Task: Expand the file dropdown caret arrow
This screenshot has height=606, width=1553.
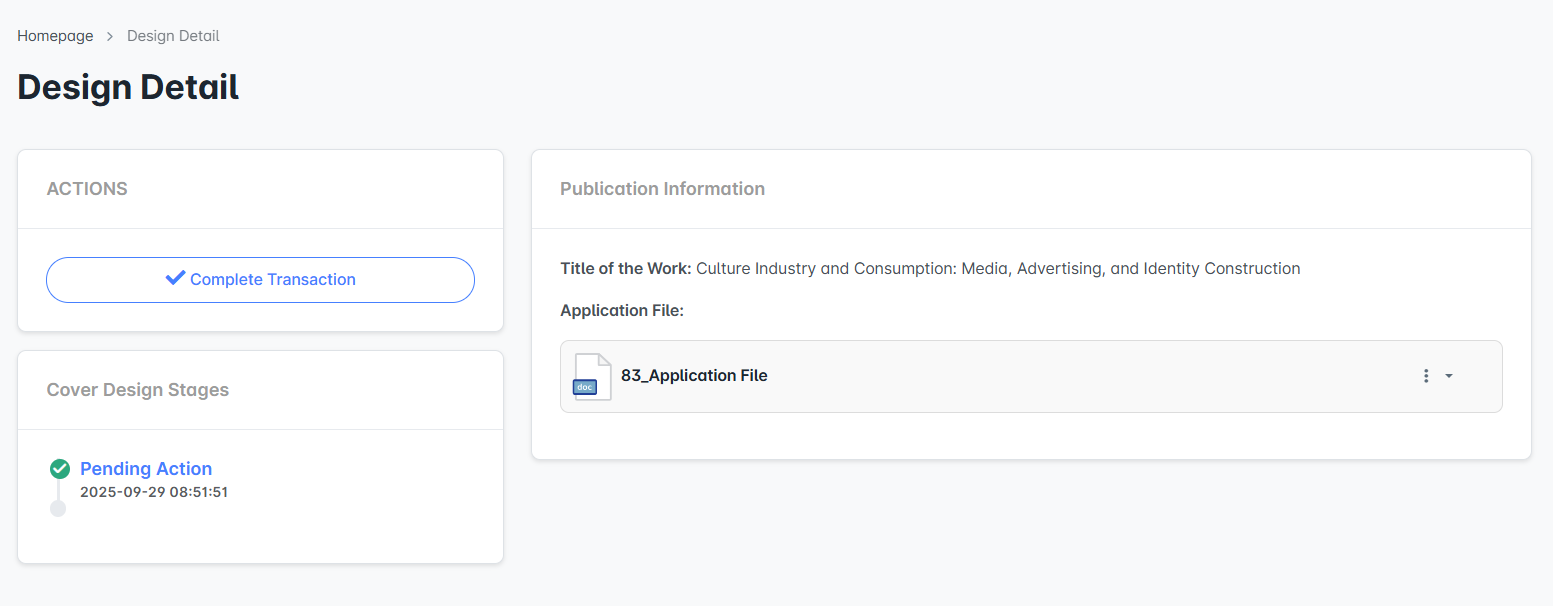Action: (x=1449, y=376)
